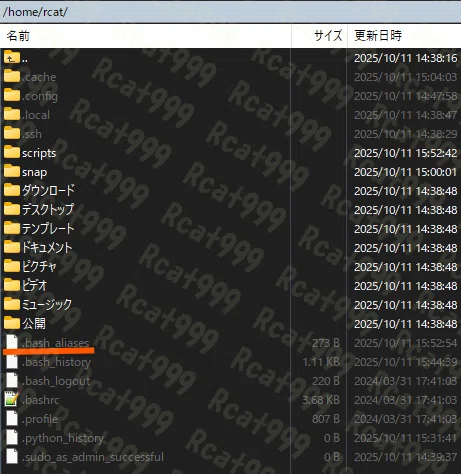Sort by the 名前 column header
The image size is (461, 474).
pos(146,36)
